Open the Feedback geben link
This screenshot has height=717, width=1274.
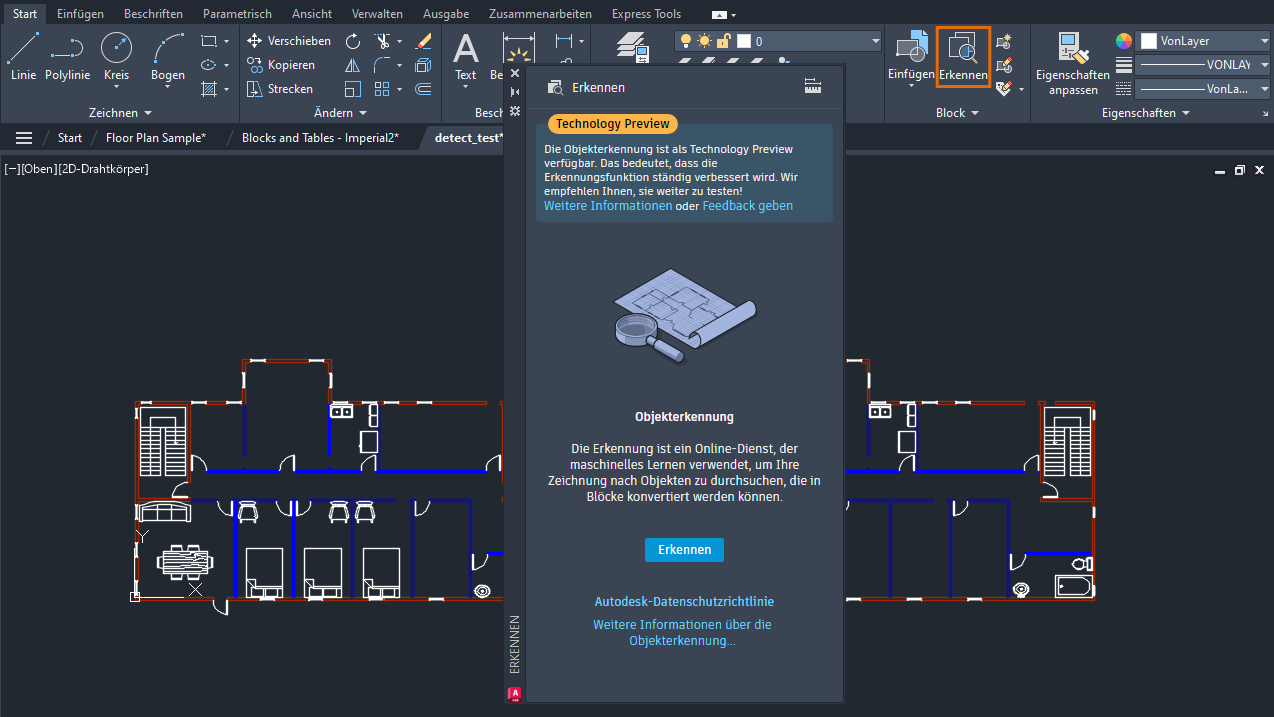[747, 206]
